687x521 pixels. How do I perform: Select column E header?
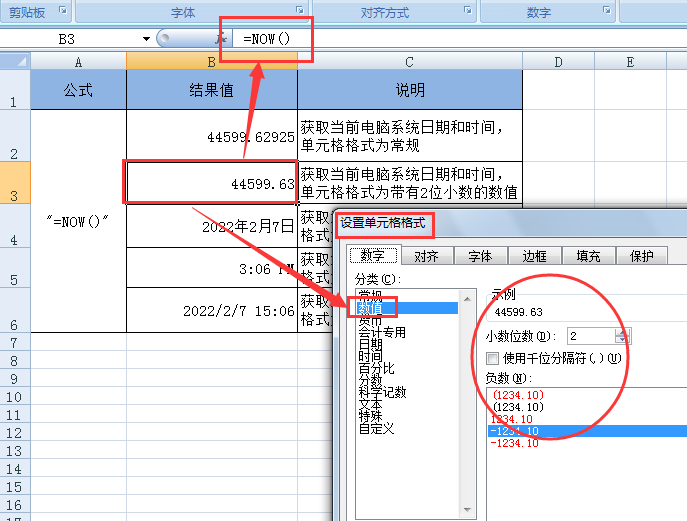tap(630, 62)
